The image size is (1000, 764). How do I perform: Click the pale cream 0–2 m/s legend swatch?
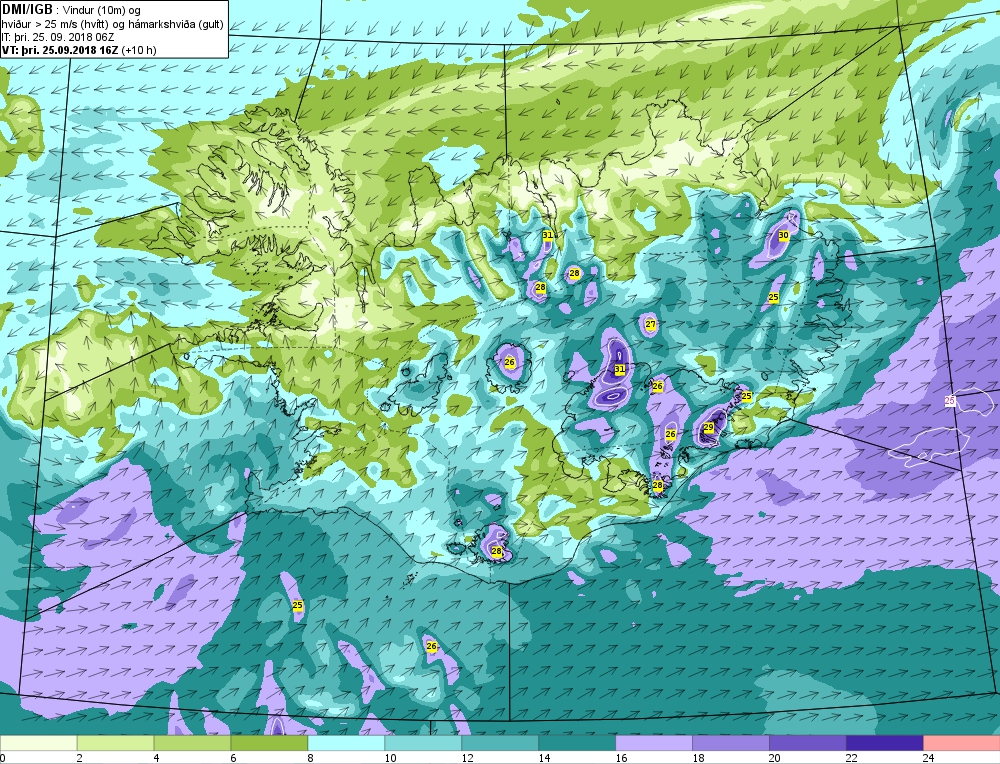pyautogui.click(x=39, y=743)
